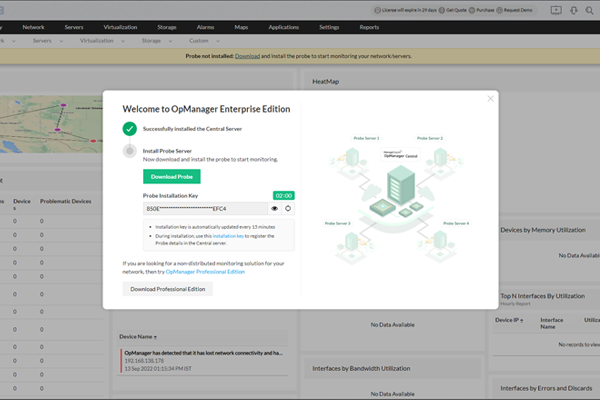Expand the Storage dashboard tab dropdown

[x=170, y=41]
